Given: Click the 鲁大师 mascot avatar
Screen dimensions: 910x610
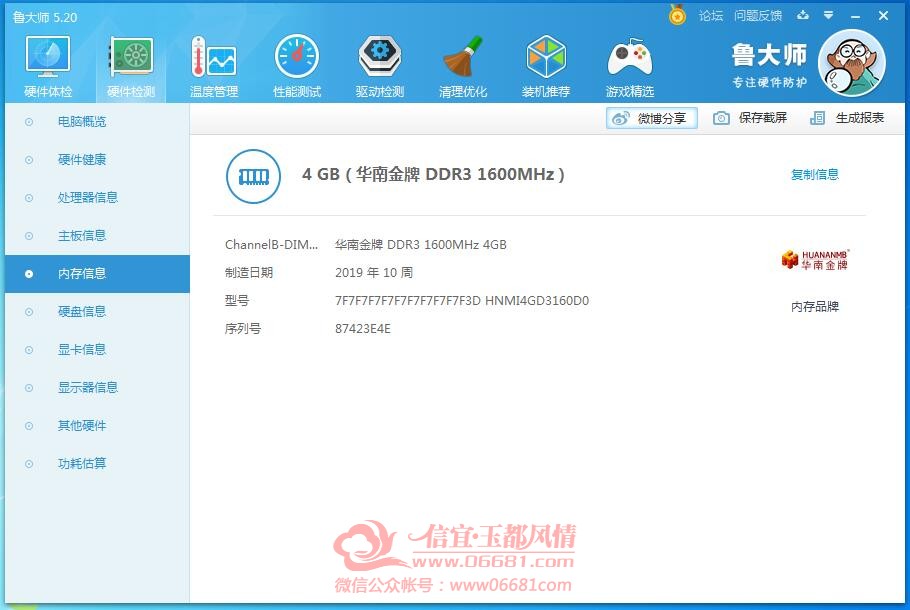Looking at the screenshot, I should coord(852,63).
